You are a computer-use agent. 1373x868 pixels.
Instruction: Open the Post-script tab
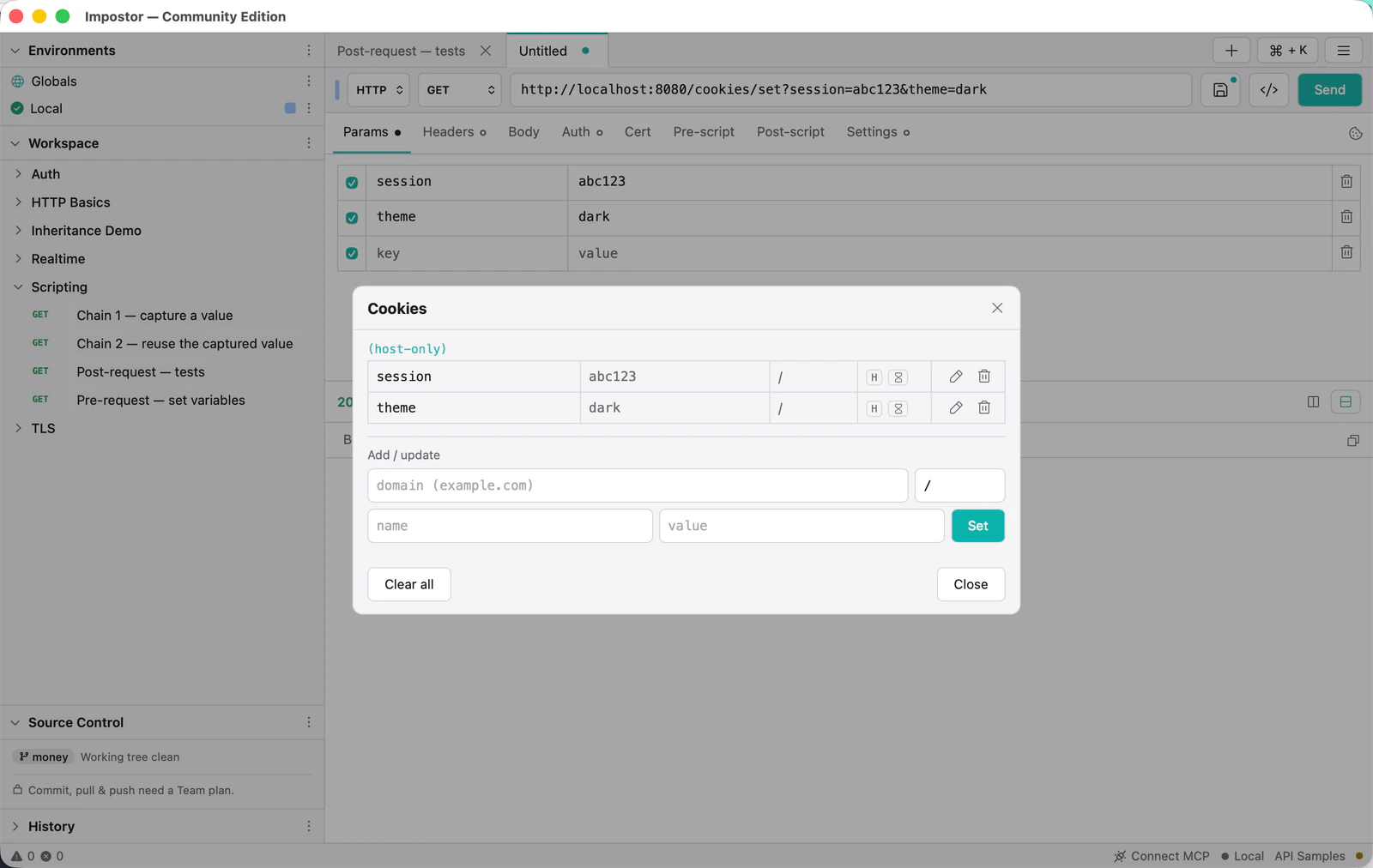point(790,132)
